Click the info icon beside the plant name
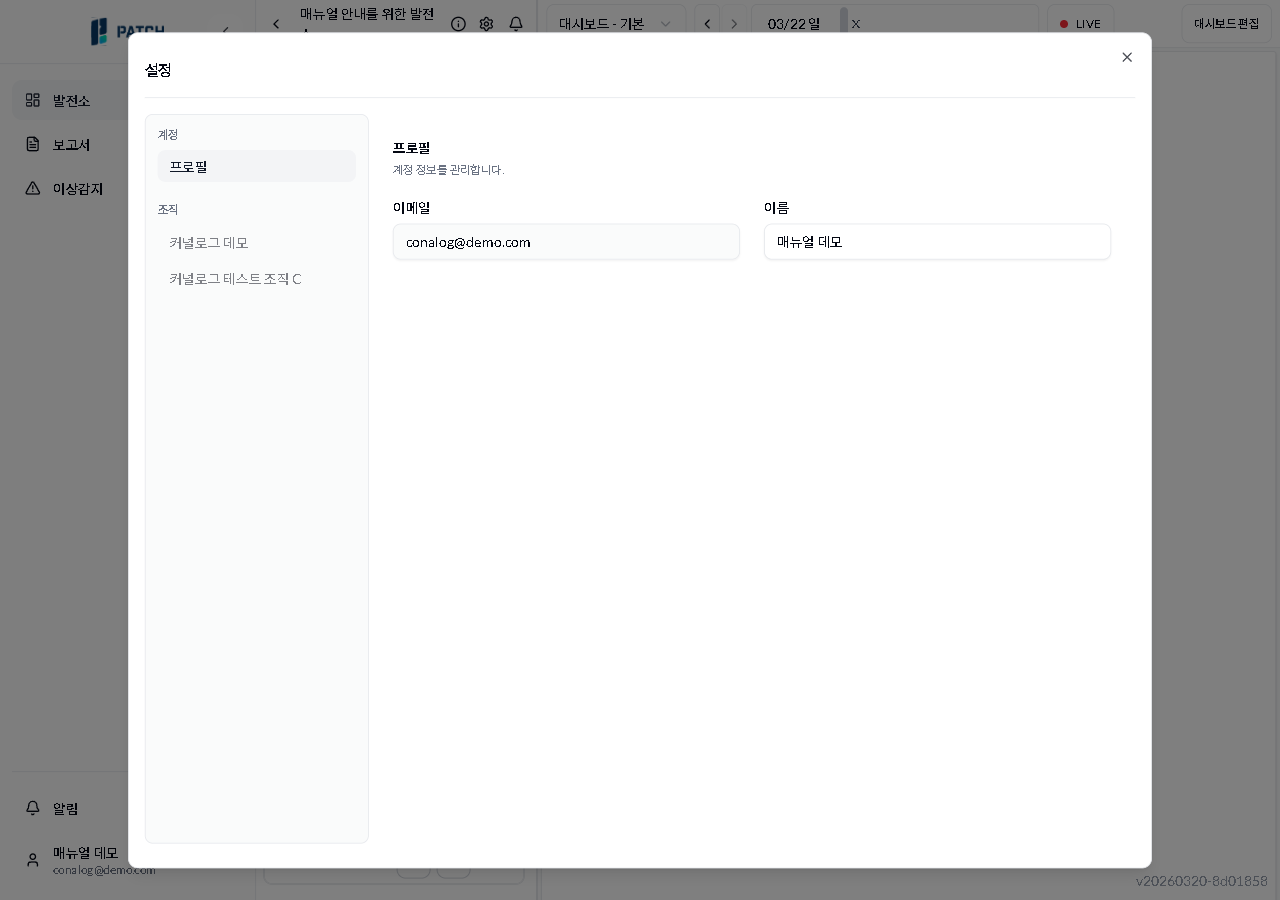The width and height of the screenshot is (1280, 900). point(459,24)
